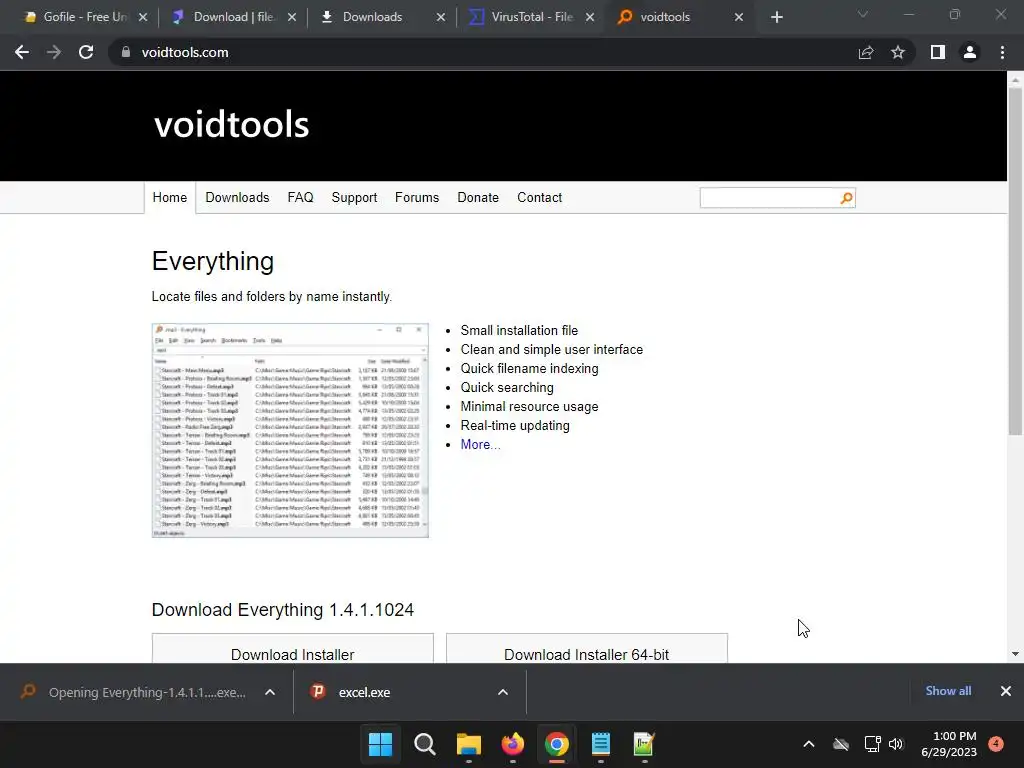Screen dimensions: 1024x768
Task: Share this page using the share icon
Action: coord(866,52)
